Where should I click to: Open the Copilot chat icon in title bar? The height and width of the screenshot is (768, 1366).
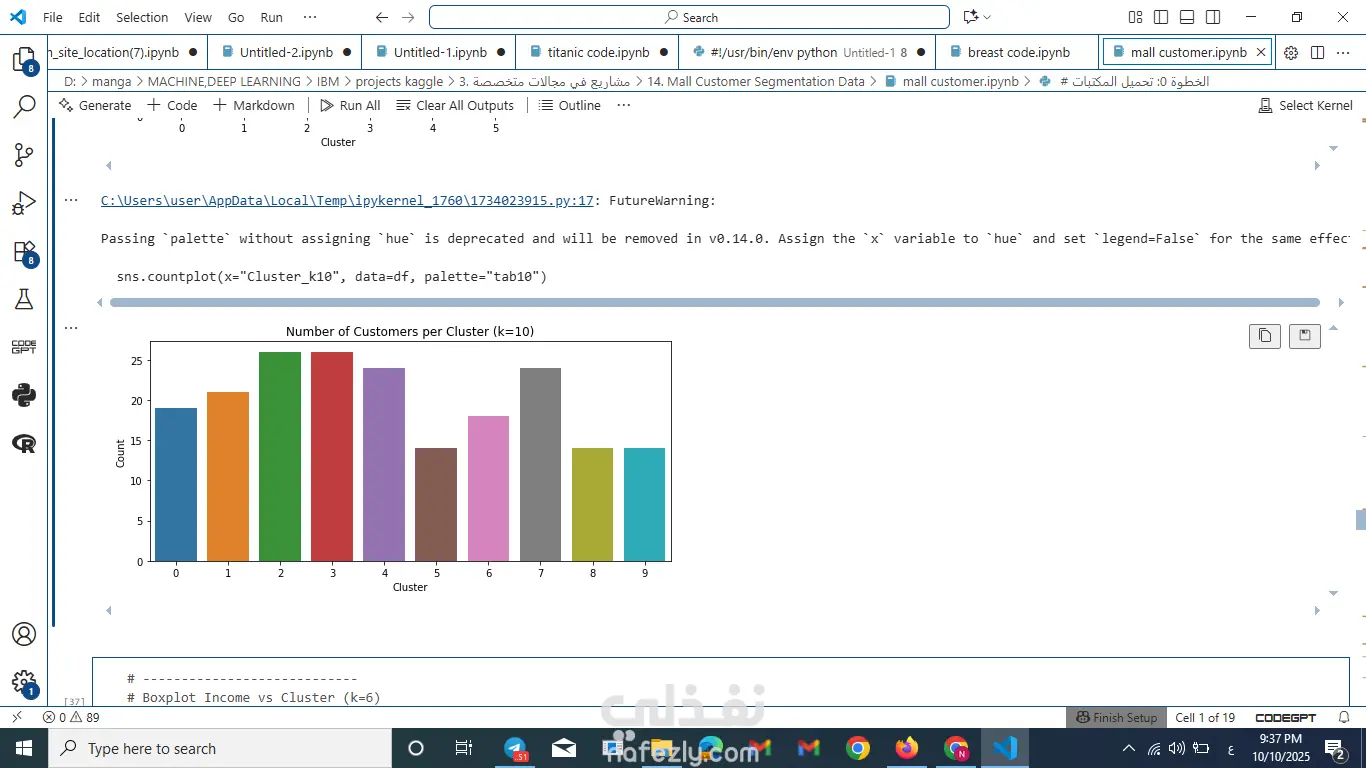[x=969, y=17]
